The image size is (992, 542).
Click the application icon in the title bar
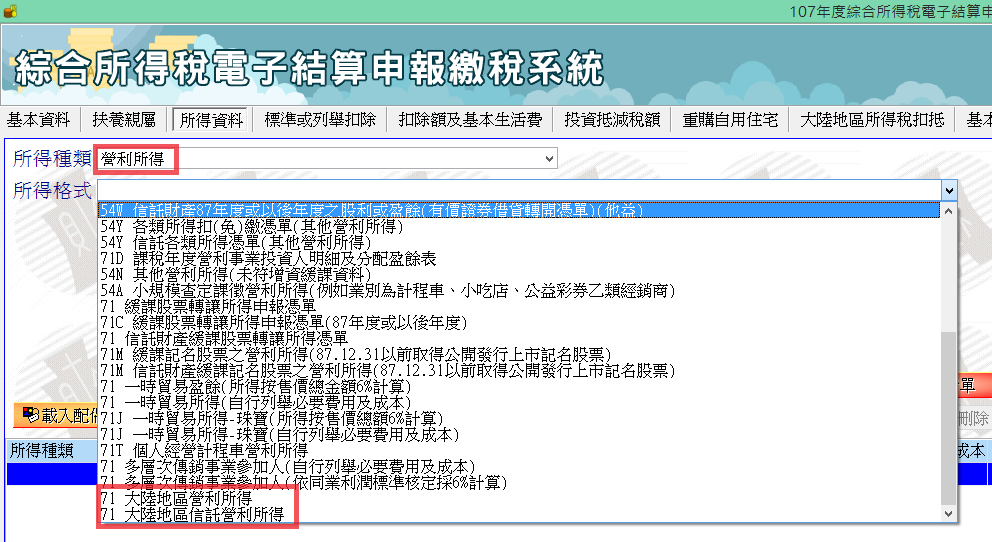[9, 10]
